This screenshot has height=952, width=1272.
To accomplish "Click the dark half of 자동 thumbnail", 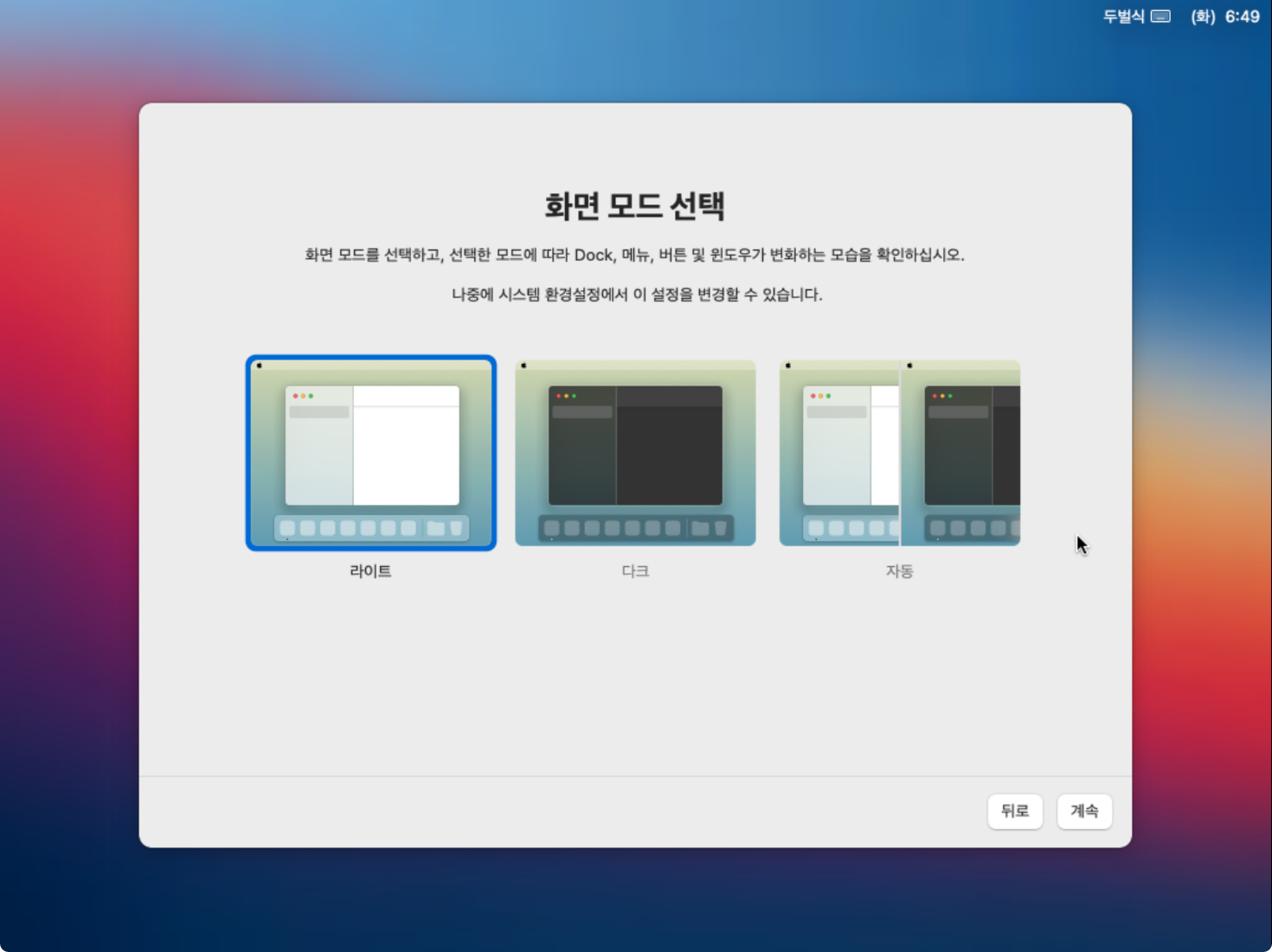I will (x=960, y=452).
